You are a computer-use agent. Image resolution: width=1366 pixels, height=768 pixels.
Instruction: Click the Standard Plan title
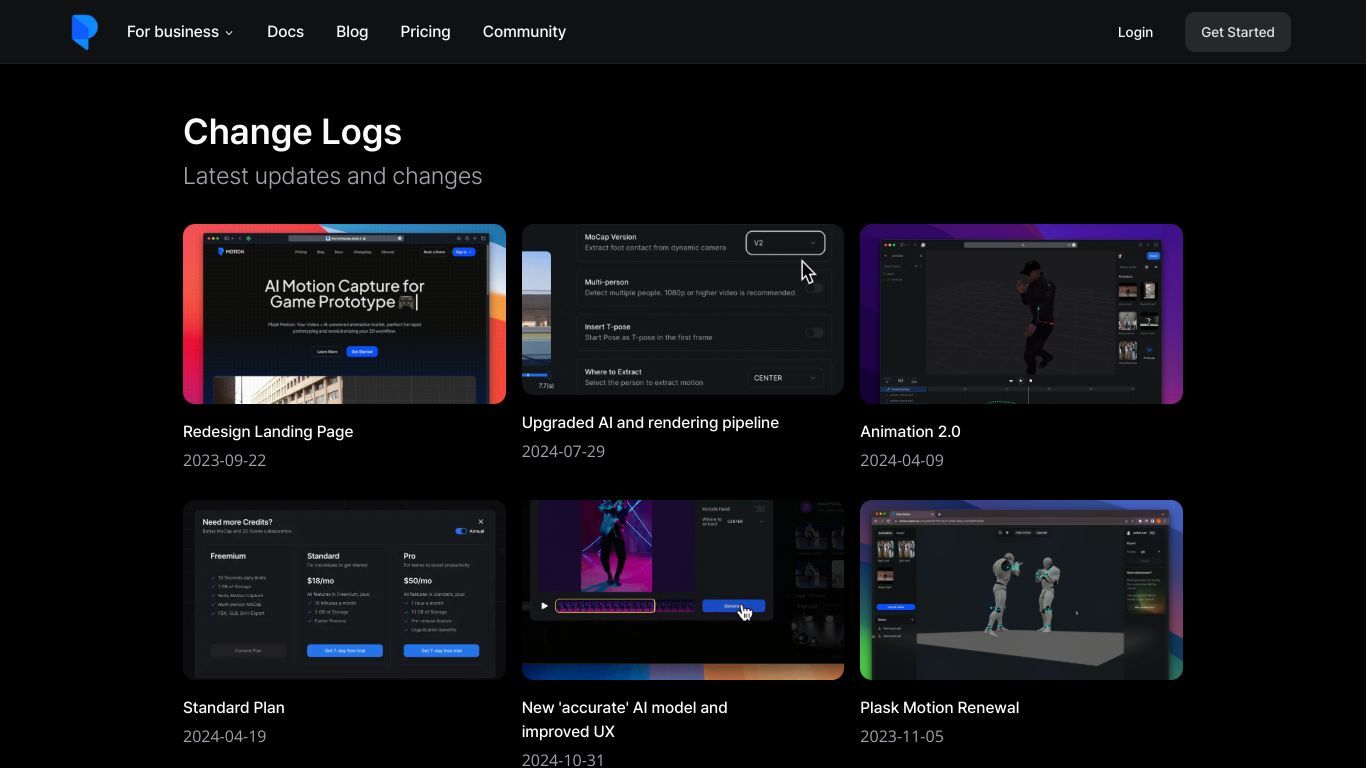coord(234,708)
